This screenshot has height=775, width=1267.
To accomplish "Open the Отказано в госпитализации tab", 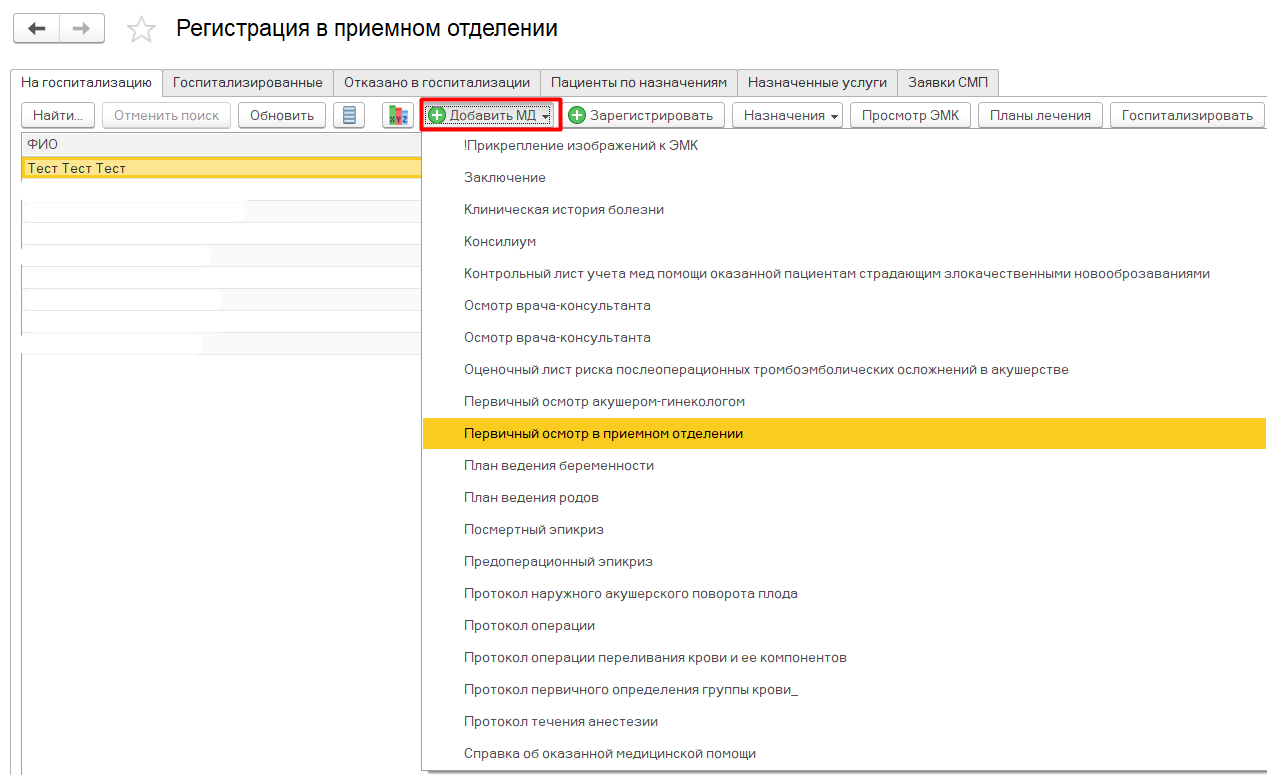I will point(436,82).
